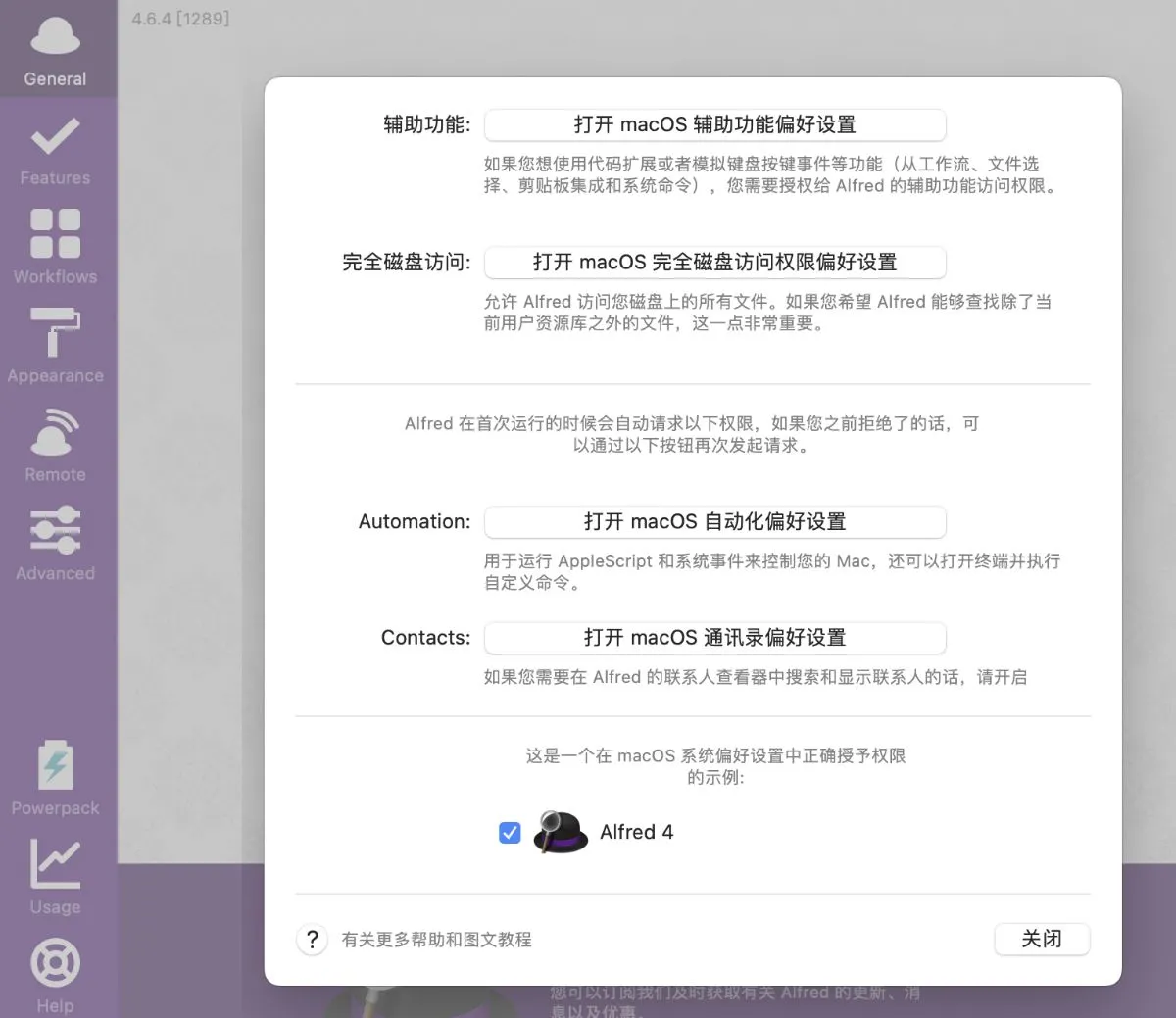
Task: Click the 有关更多帮助和图文教程 link text
Action: click(x=436, y=940)
